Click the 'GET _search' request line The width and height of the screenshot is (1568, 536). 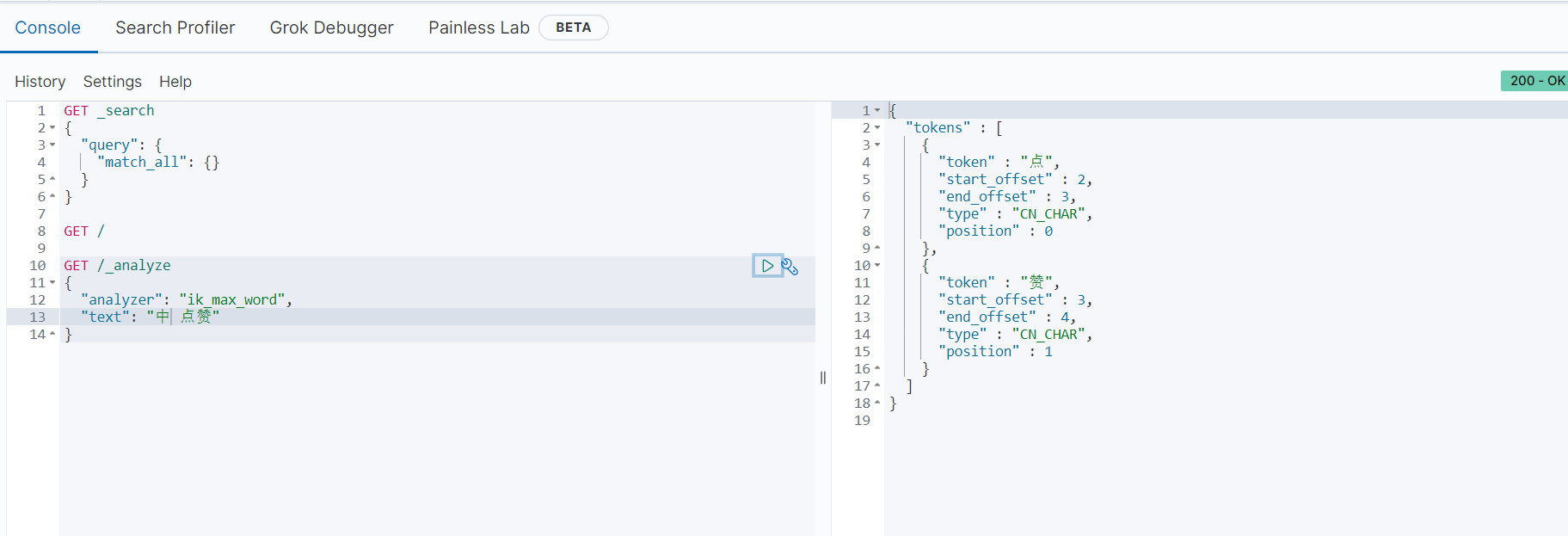point(109,111)
